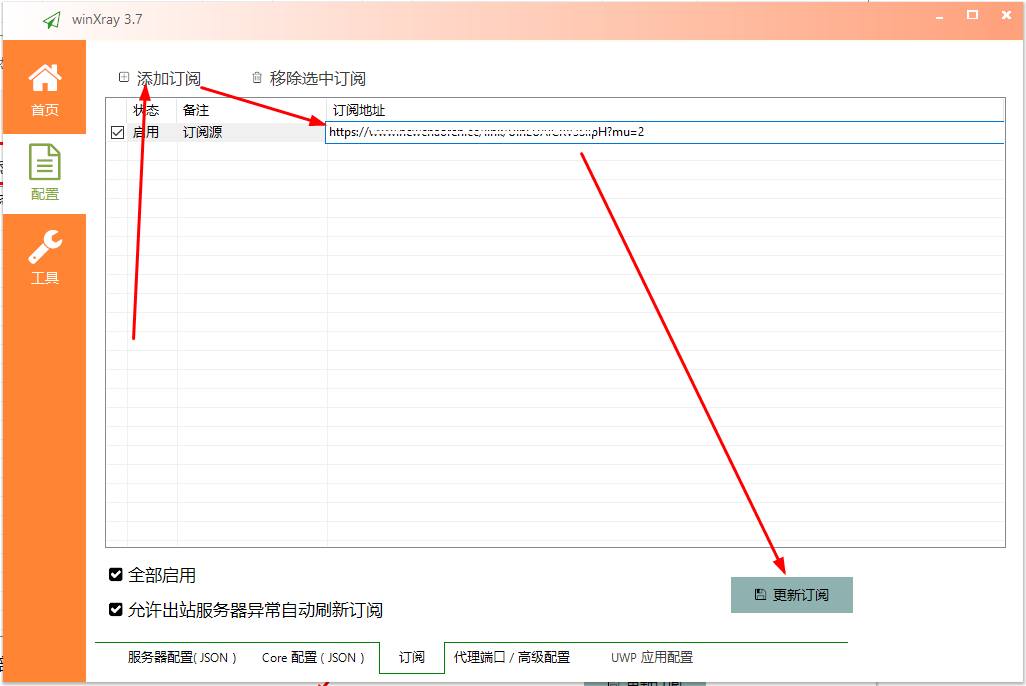This screenshot has height=686, width=1026.
Task: Uncheck the 全部启用 checkbox
Action: pos(116,575)
